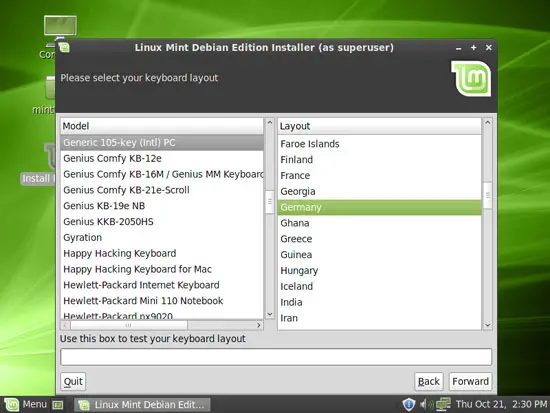This screenshot has width=550, height=413.
Task: Select Genius Comfy KB-12e model
Action: pos(162,159)
